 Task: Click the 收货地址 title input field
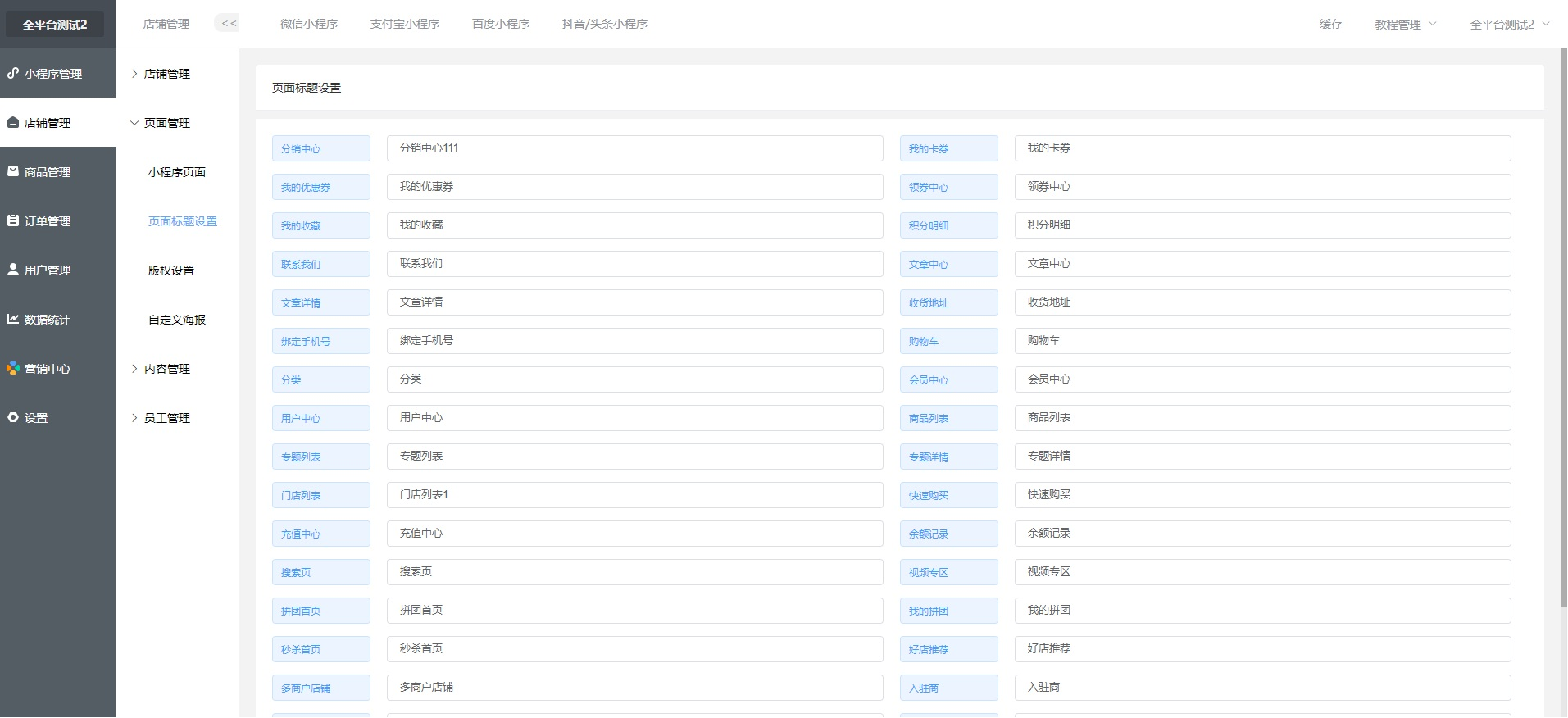(1263, 302)
